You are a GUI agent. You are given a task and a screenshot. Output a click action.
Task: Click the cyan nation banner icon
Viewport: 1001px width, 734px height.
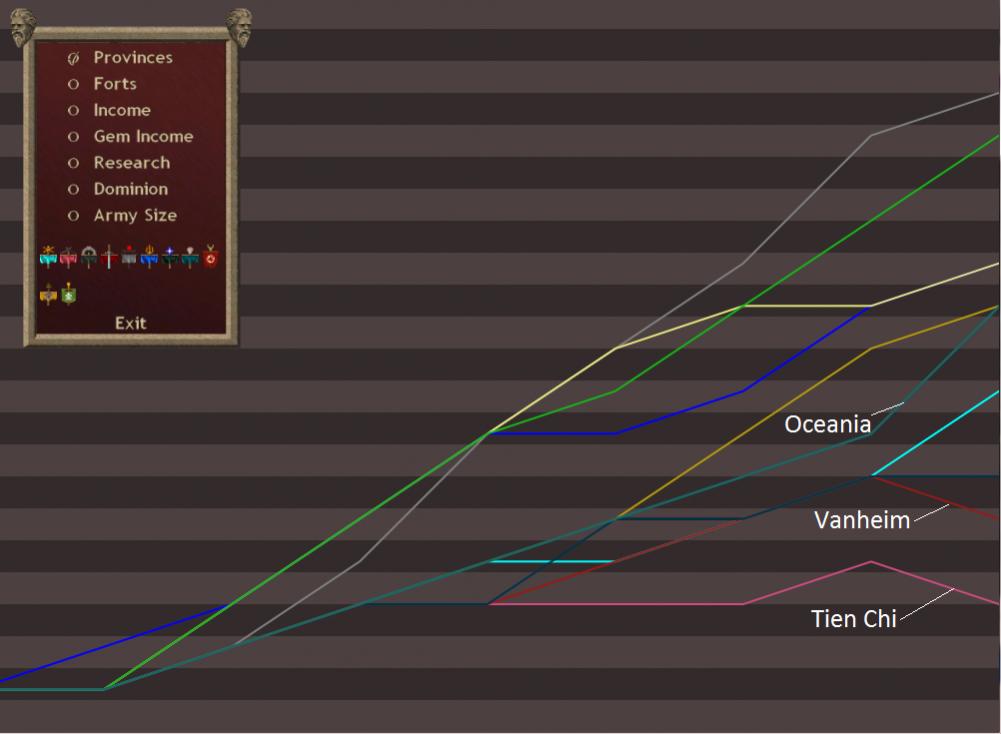click(x=48, y=258)
